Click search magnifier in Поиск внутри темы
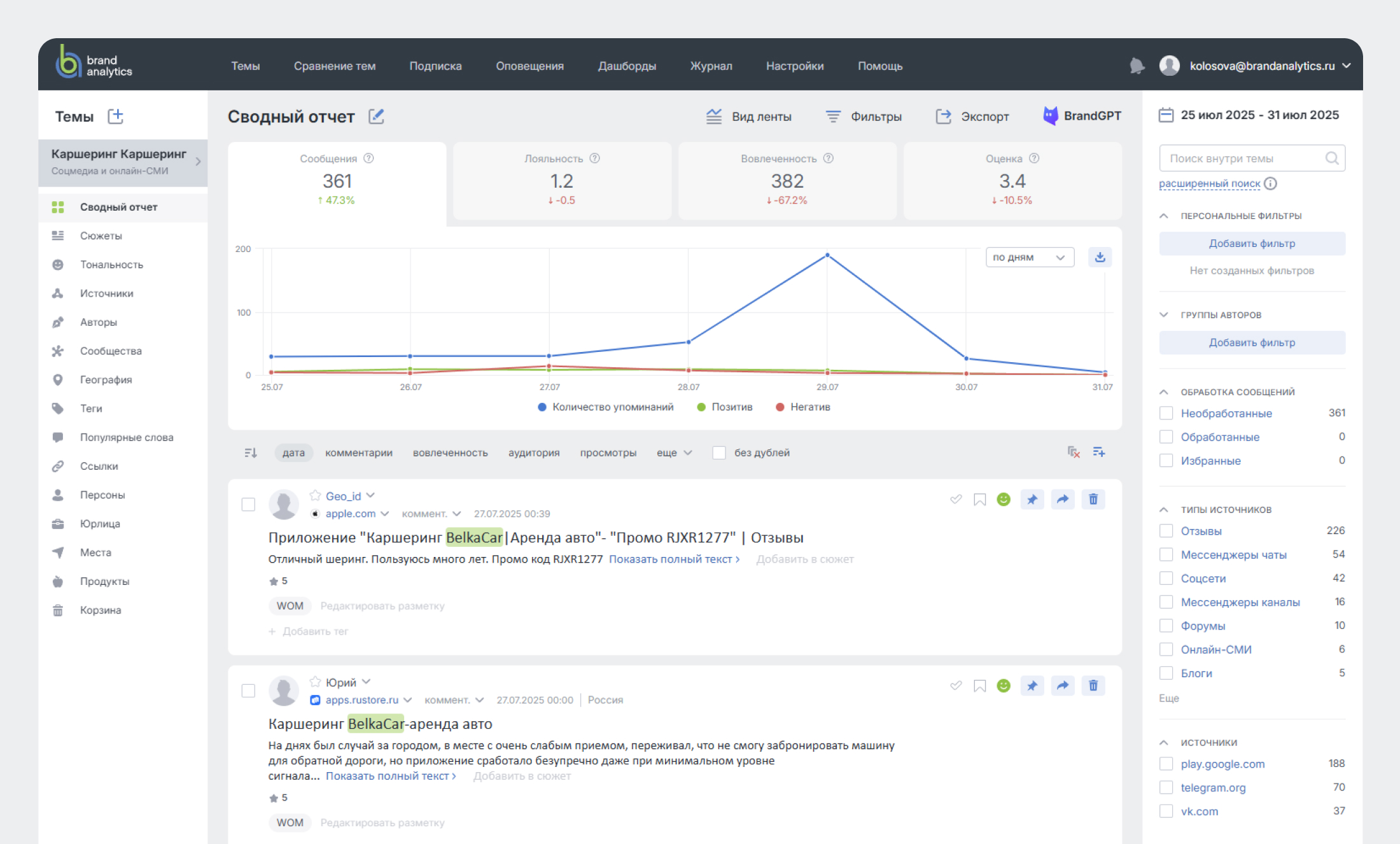Viewport: 1400px width, 844px height. pyautogui.click(x=1331, y=158)
